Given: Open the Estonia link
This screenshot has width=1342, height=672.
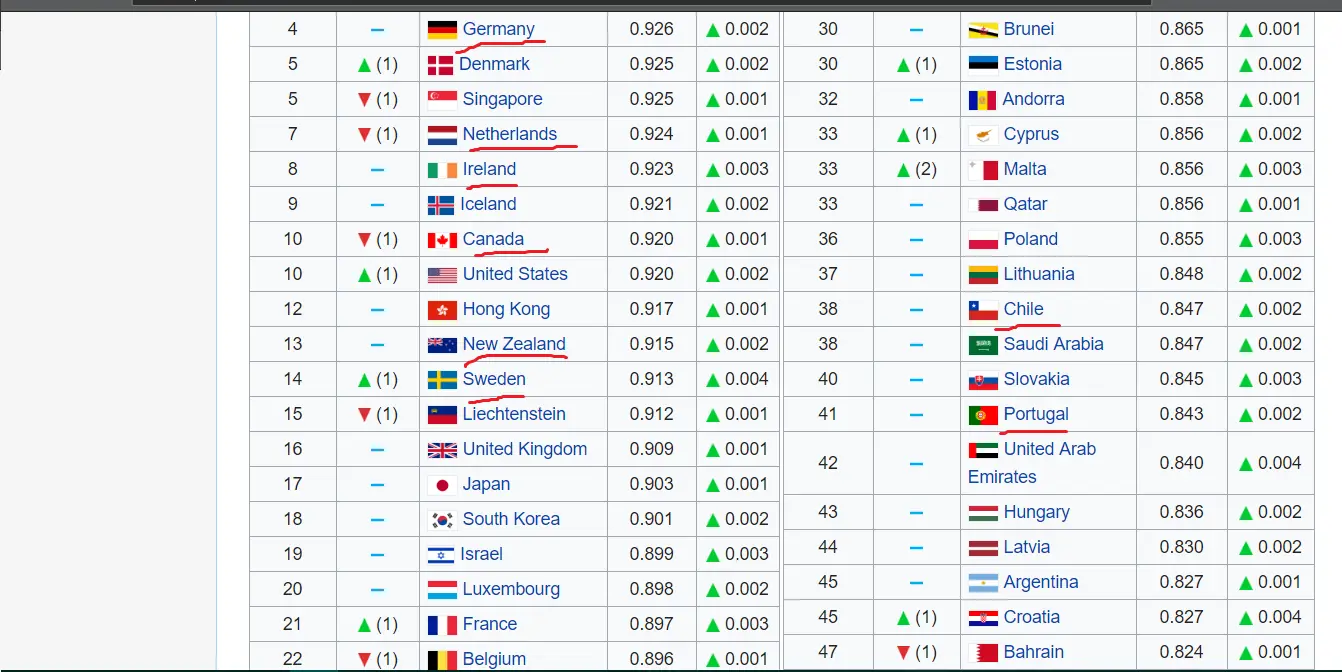Looking at the screenshot, I should coord(1033,64).
